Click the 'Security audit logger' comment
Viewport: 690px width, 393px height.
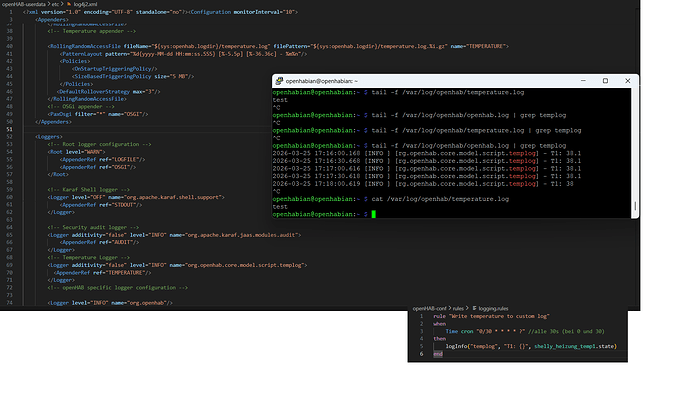coord(93,228)
